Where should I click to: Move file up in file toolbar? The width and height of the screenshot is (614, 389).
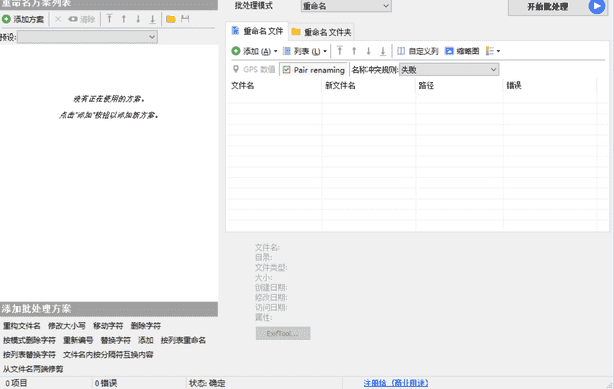[354, 51]
